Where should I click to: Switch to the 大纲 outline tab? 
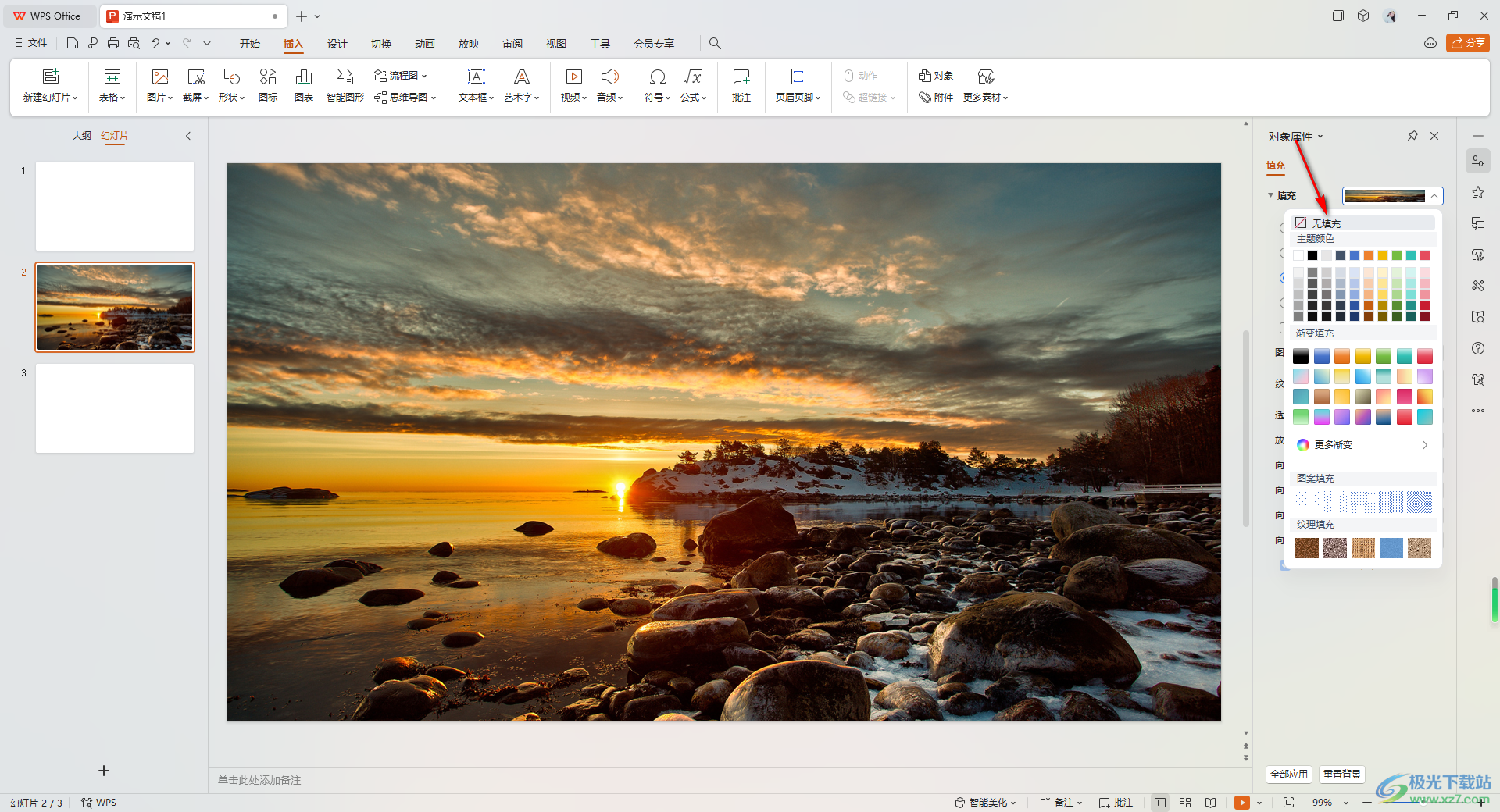[x=82, y=136]
